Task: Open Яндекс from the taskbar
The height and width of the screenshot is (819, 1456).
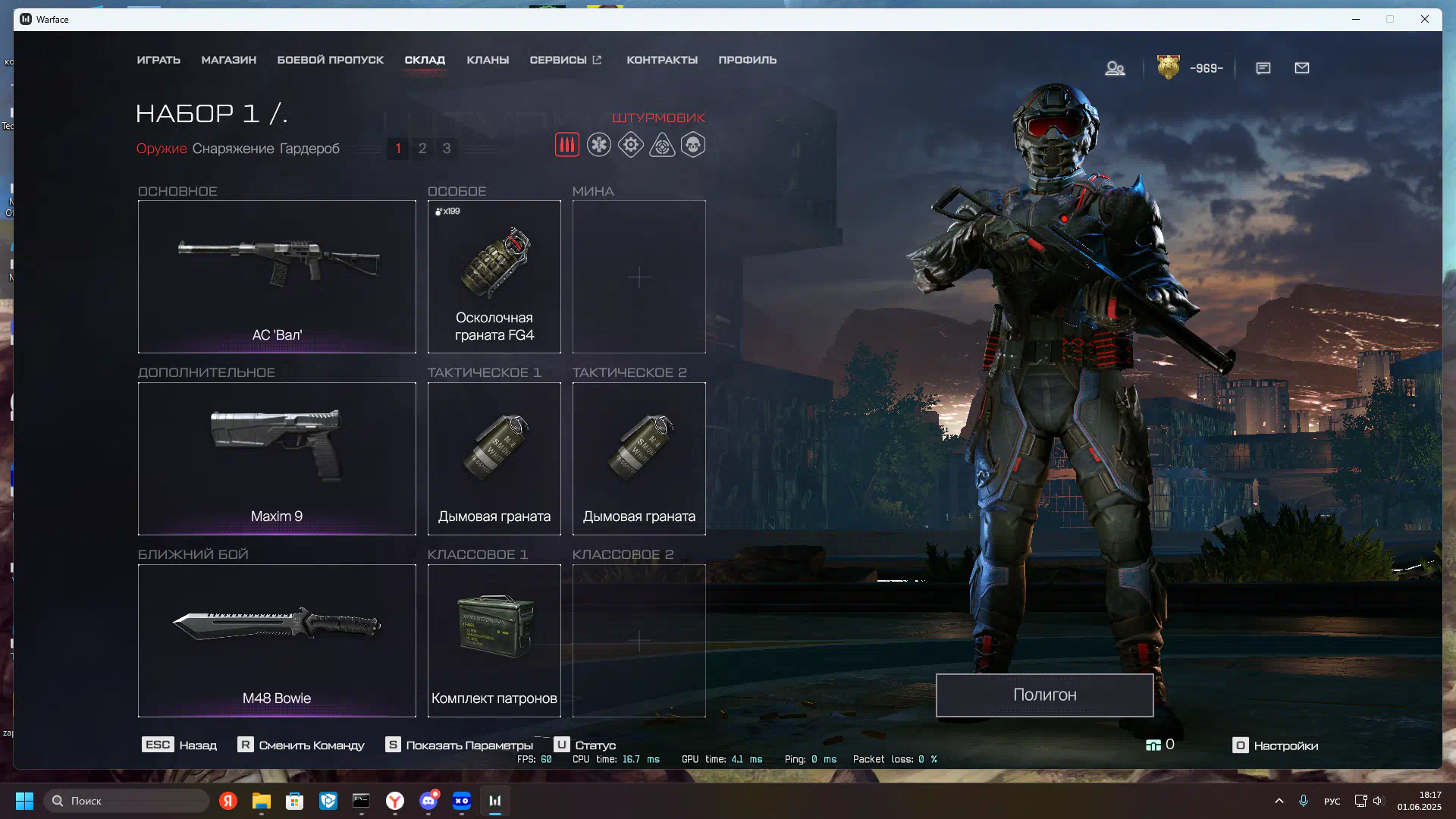Action: pos(228,801)
